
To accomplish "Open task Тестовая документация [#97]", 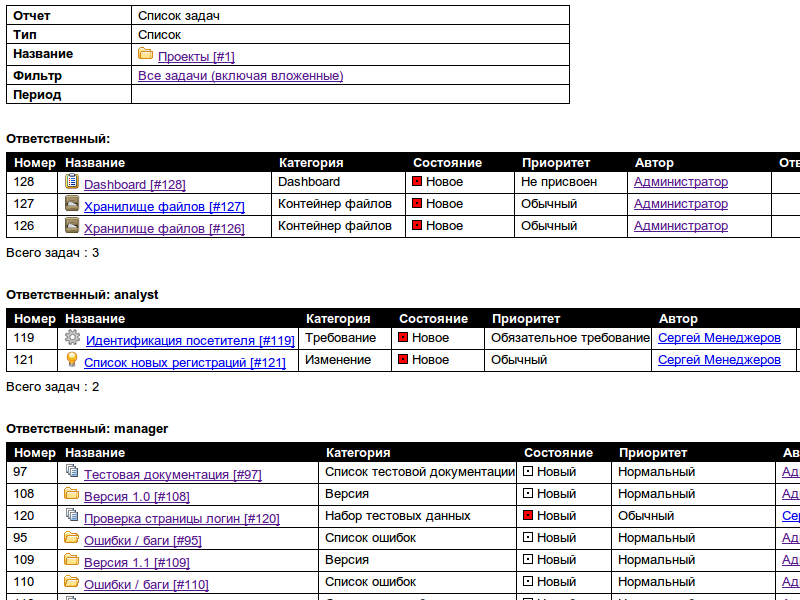I will click(x=172, y=475).
